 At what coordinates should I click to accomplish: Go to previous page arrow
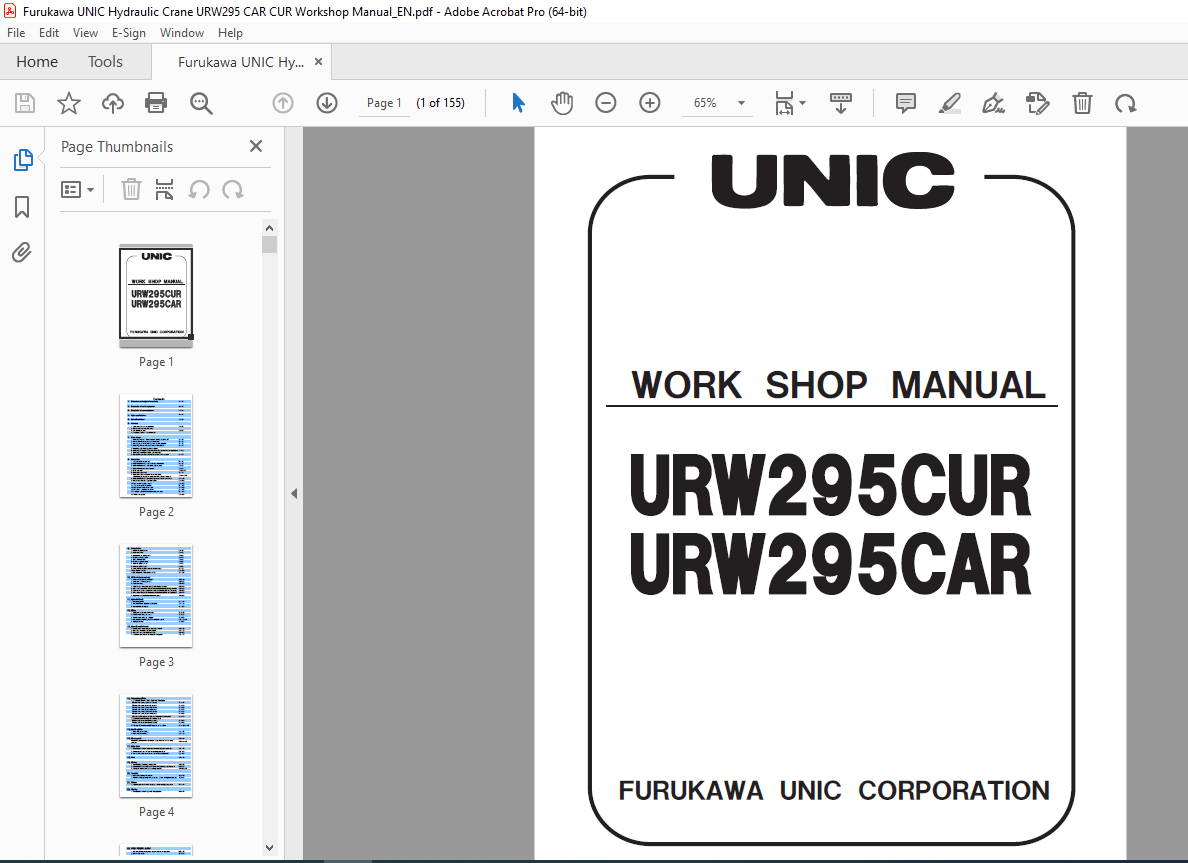click(x=283, y=103)
